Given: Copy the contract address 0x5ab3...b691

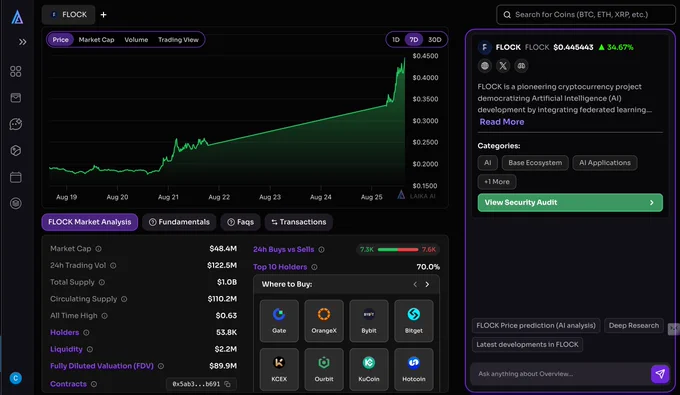Looking at the screenshot, I should coord(227,384).
